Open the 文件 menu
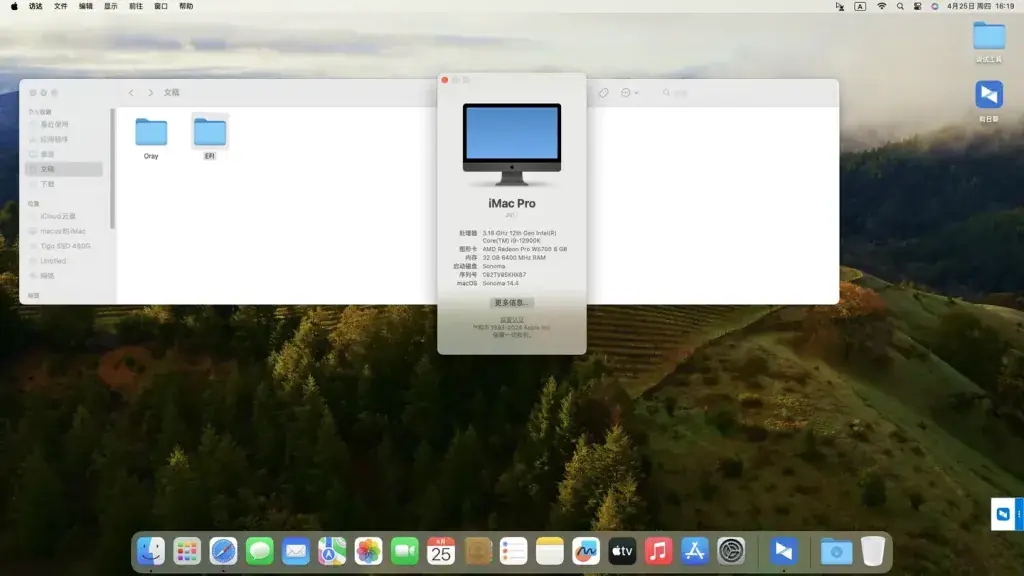 (x=61, y=6)
